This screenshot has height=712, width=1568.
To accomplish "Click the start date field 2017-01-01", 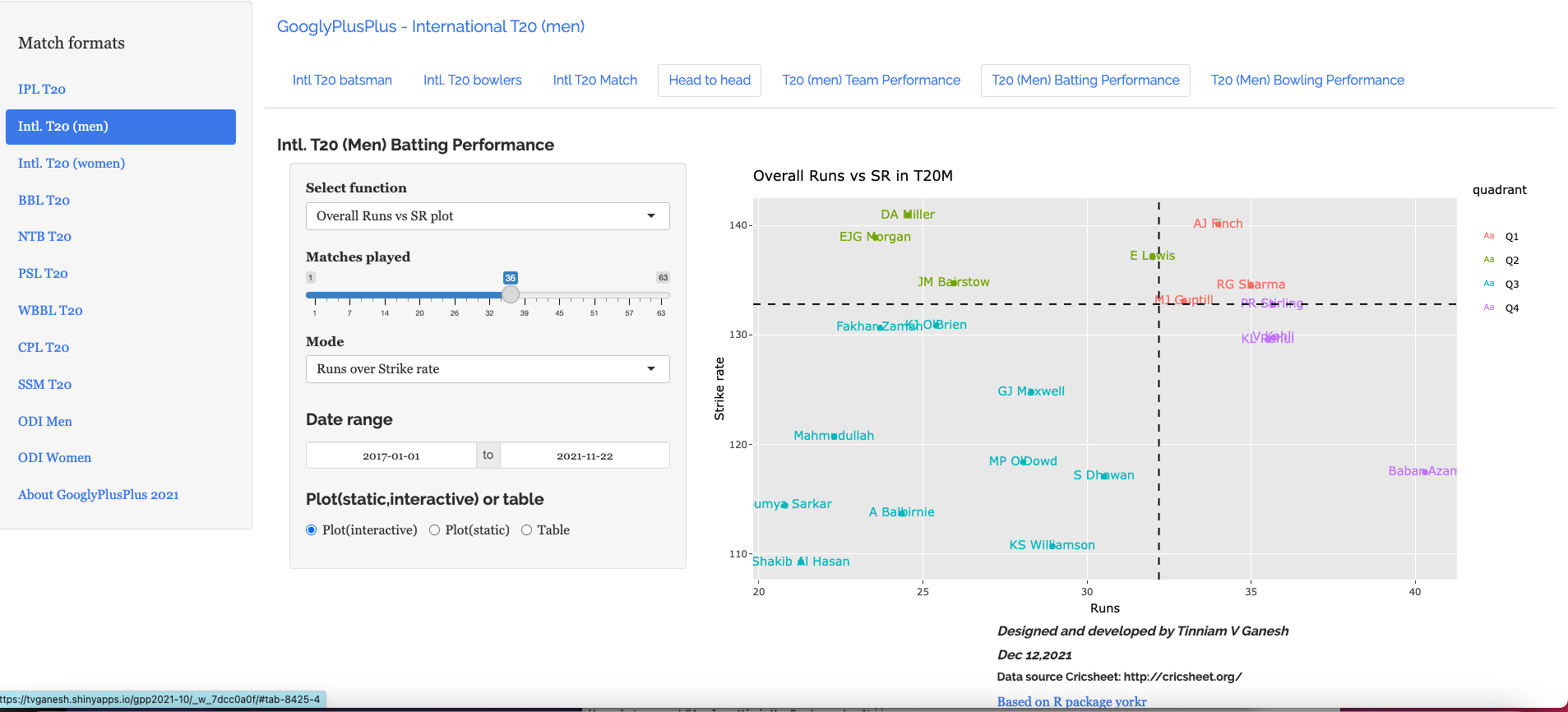I will point(391,455).
